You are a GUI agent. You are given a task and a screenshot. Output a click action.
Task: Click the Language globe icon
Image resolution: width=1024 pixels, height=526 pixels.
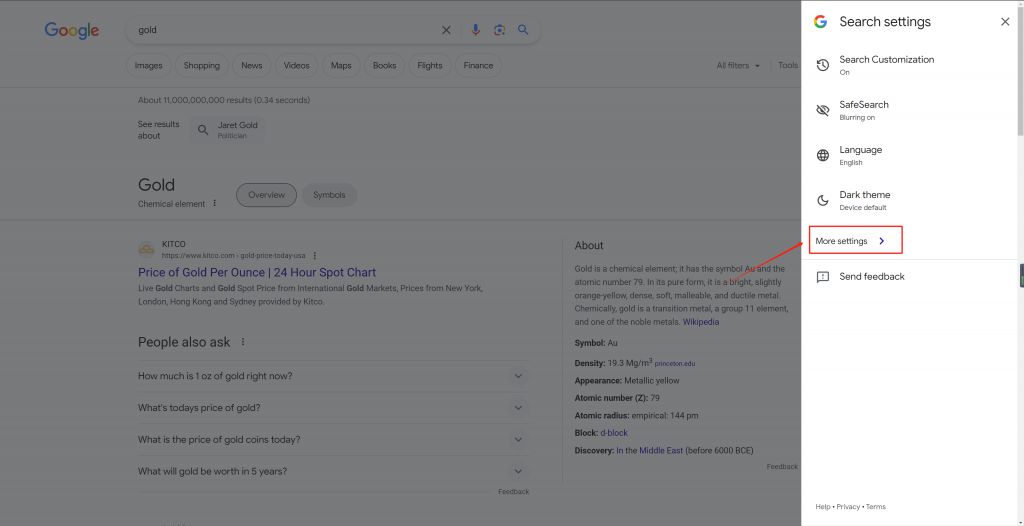coord(823,156)
